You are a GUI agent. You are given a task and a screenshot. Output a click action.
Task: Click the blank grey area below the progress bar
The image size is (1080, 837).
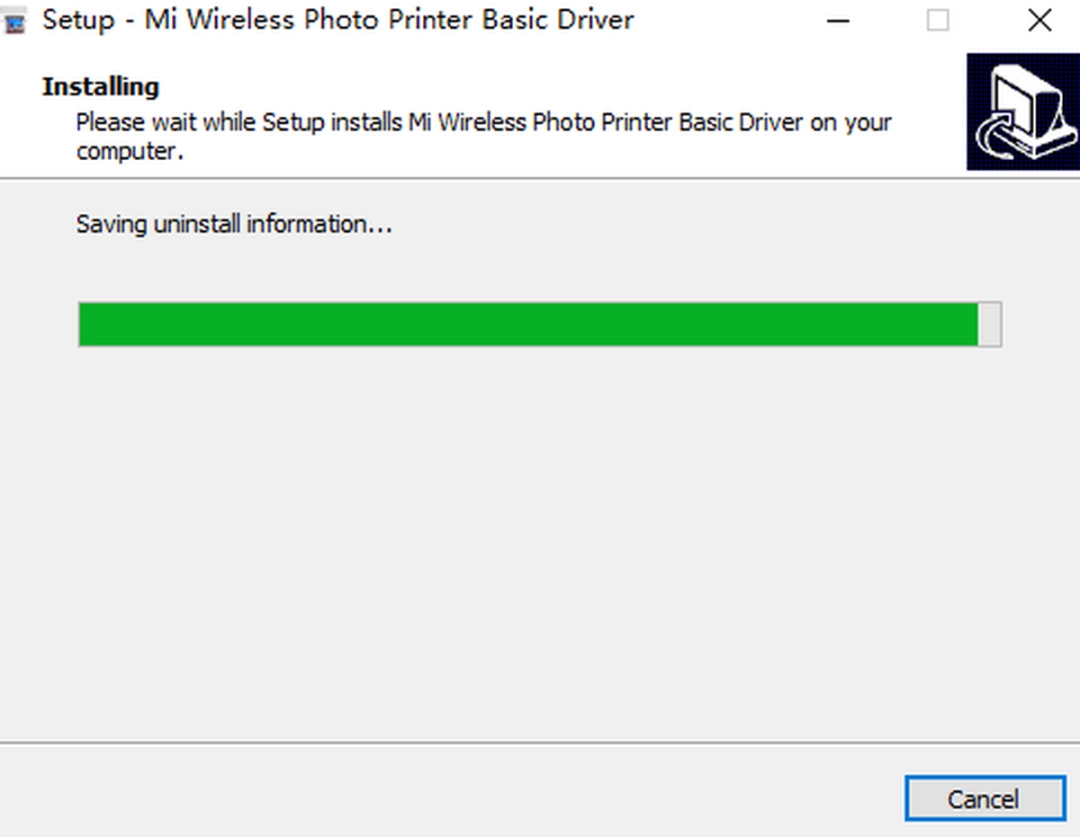point(540,540)
